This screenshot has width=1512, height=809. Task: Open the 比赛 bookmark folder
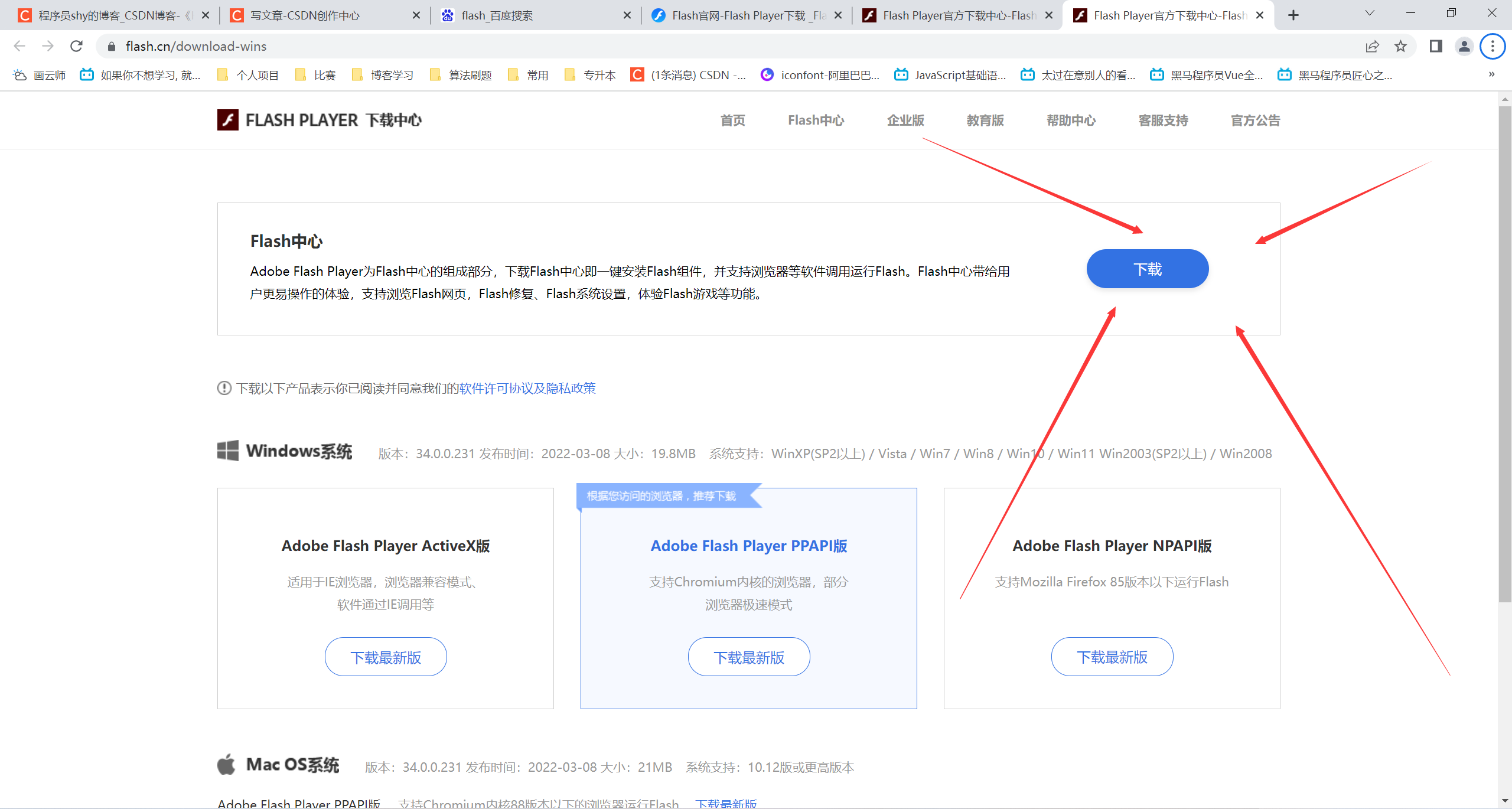click(x=315, y=75)
